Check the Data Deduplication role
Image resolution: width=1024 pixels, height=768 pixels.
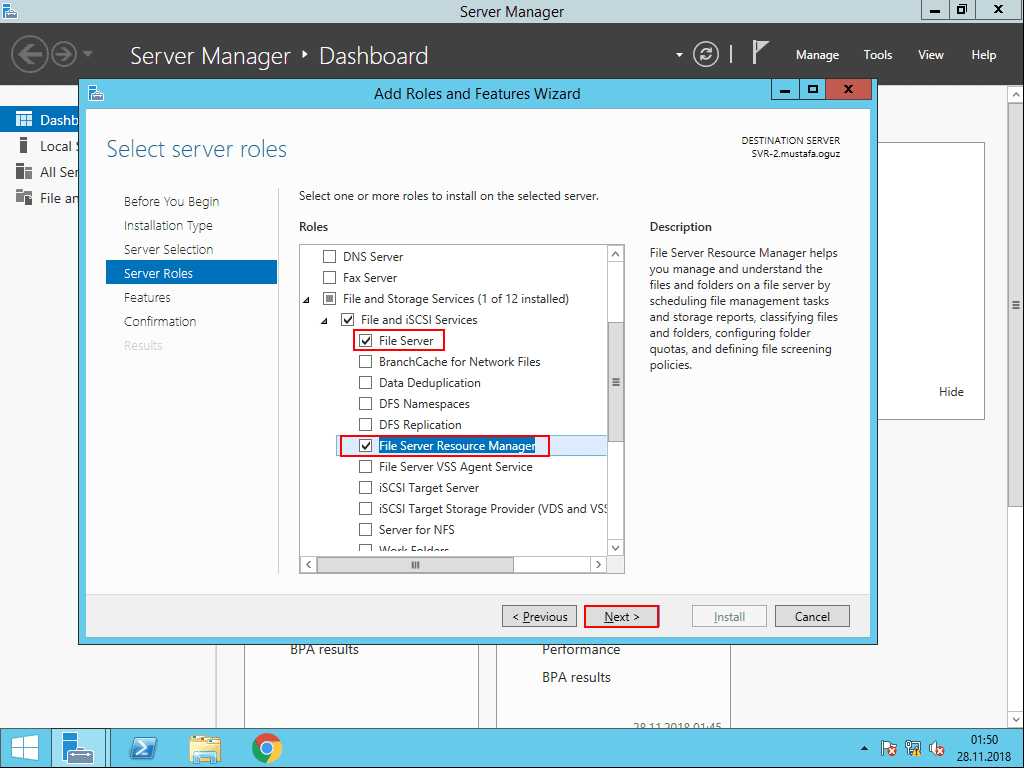(x=365, y=382)
